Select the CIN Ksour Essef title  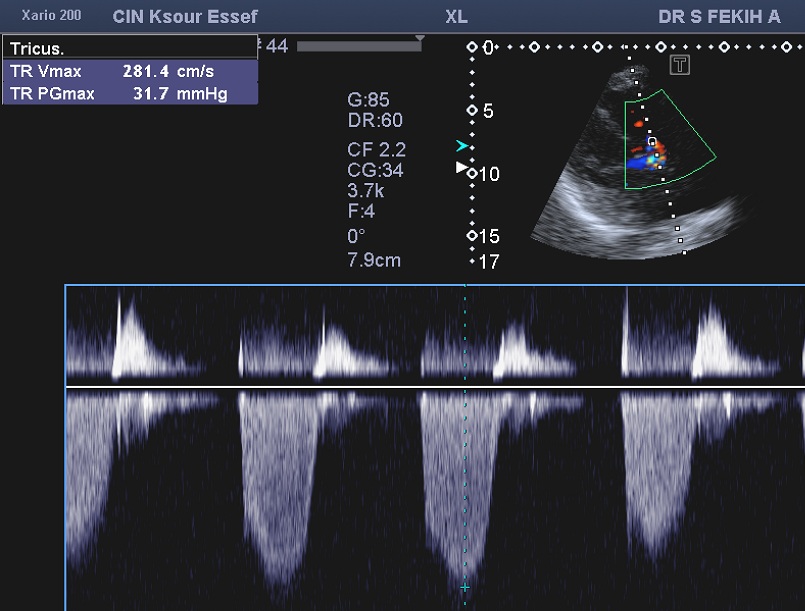(x=185, y=16)
